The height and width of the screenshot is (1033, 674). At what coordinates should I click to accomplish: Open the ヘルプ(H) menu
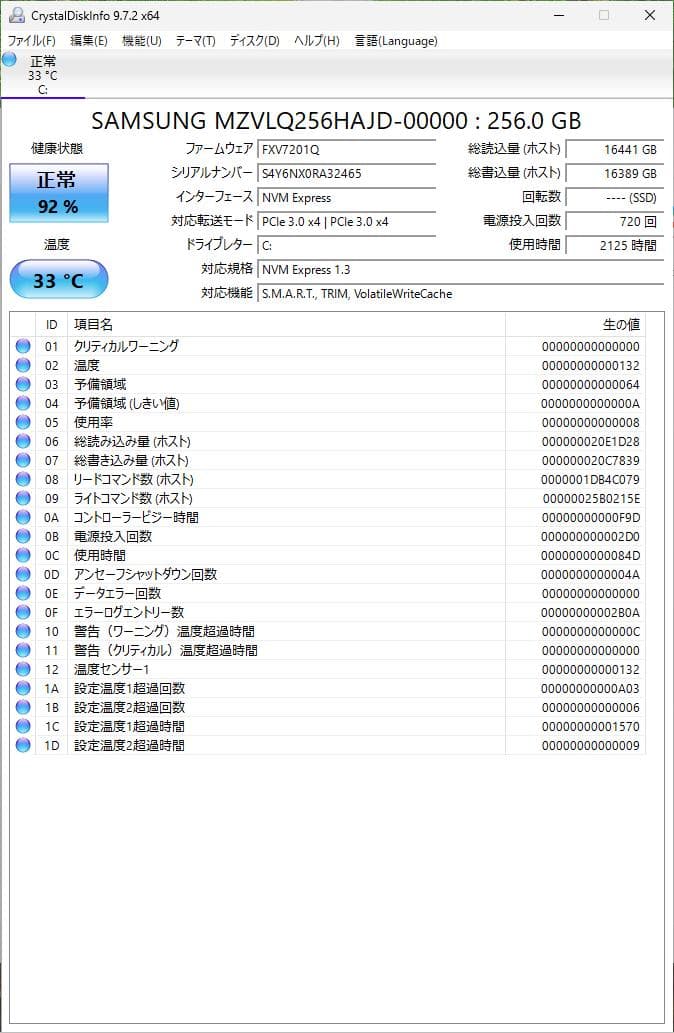(x=316, y=41)
